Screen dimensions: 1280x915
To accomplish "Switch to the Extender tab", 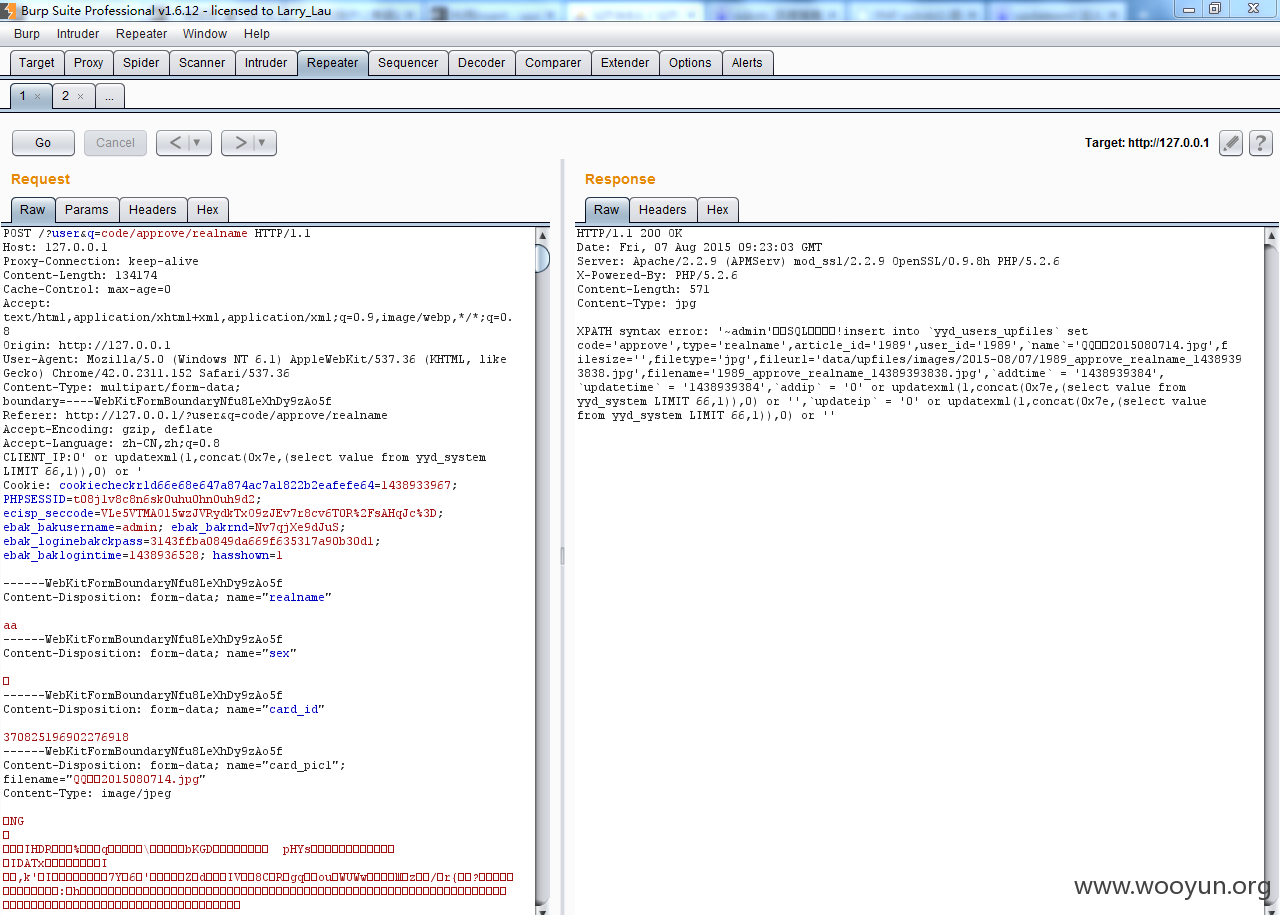I will [625, 63].
